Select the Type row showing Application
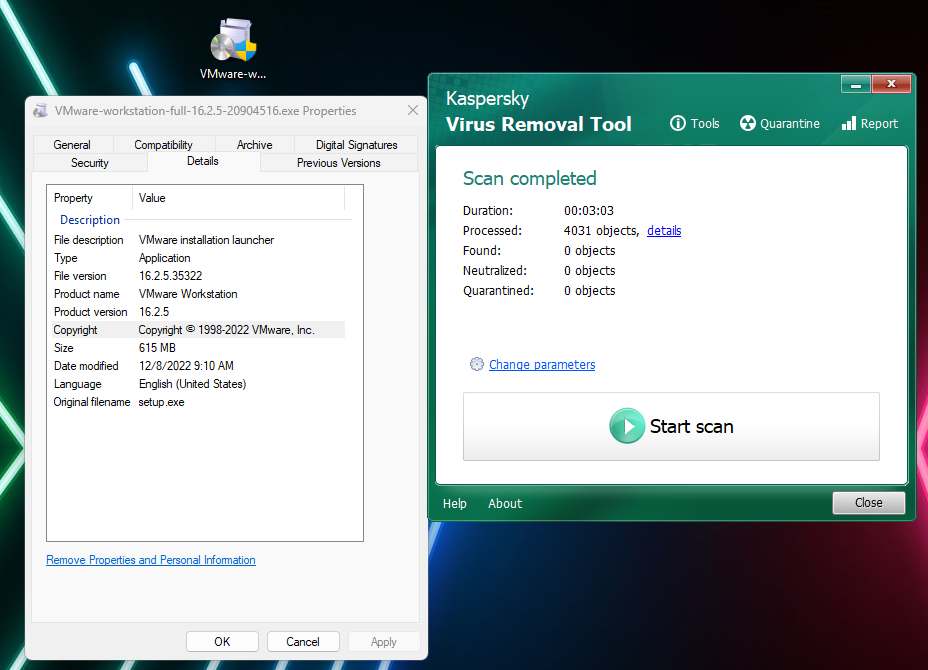 pos(199,258)
